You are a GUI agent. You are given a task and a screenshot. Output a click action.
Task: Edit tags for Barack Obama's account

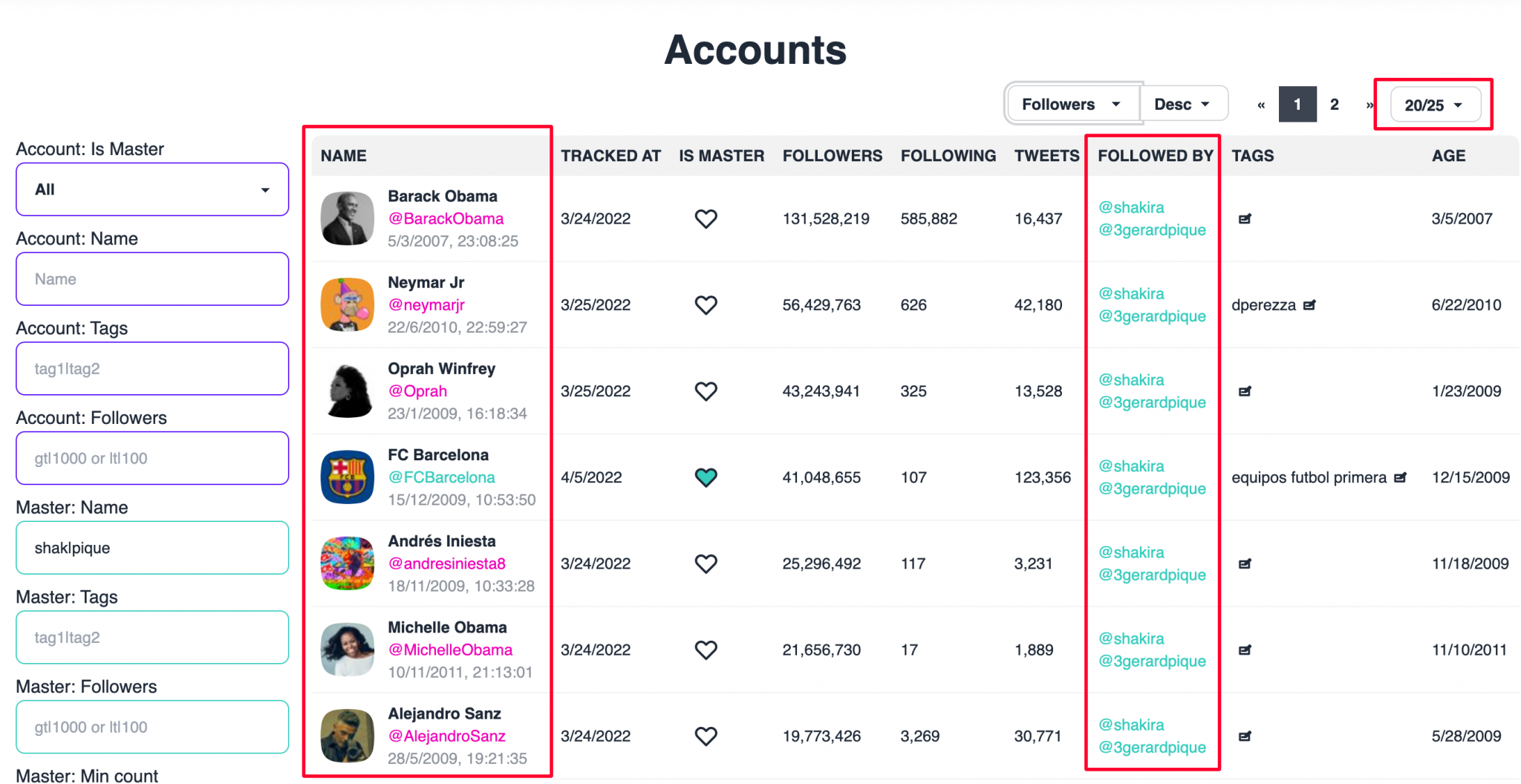[x=1245, y=218]
